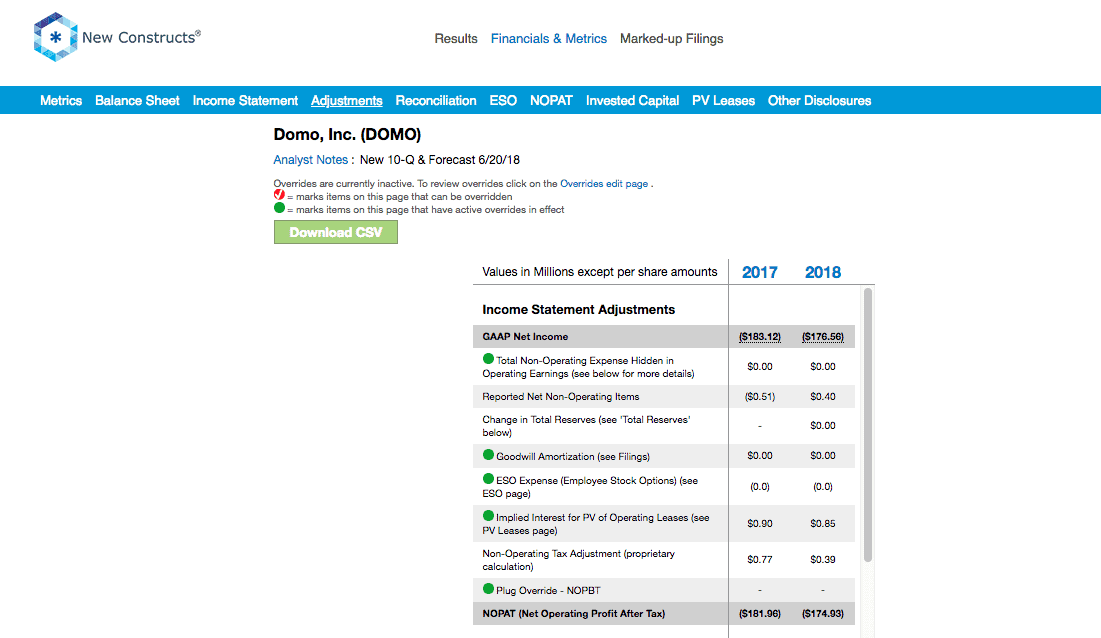
Task: Select the Adjustments tab
Action: click(347, 100)
